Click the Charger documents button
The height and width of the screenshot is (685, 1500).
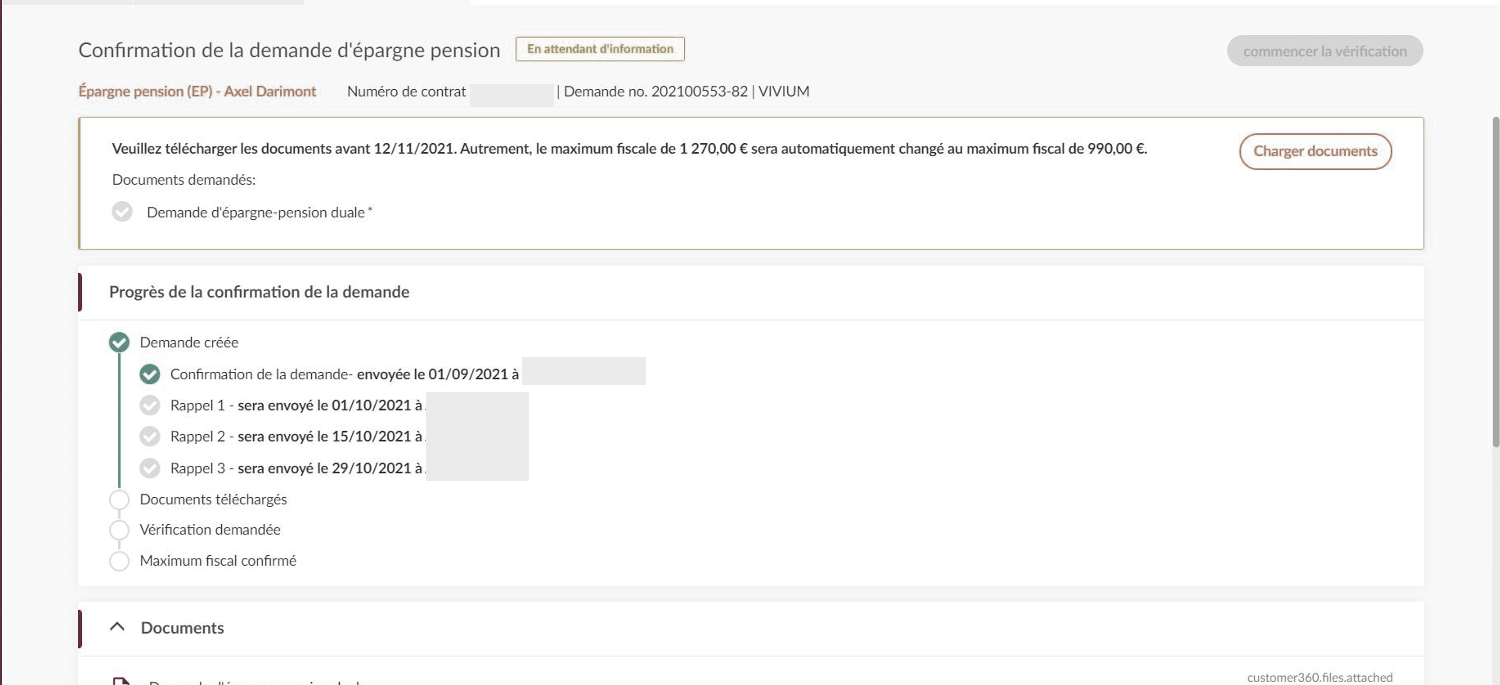(1315, 152)
